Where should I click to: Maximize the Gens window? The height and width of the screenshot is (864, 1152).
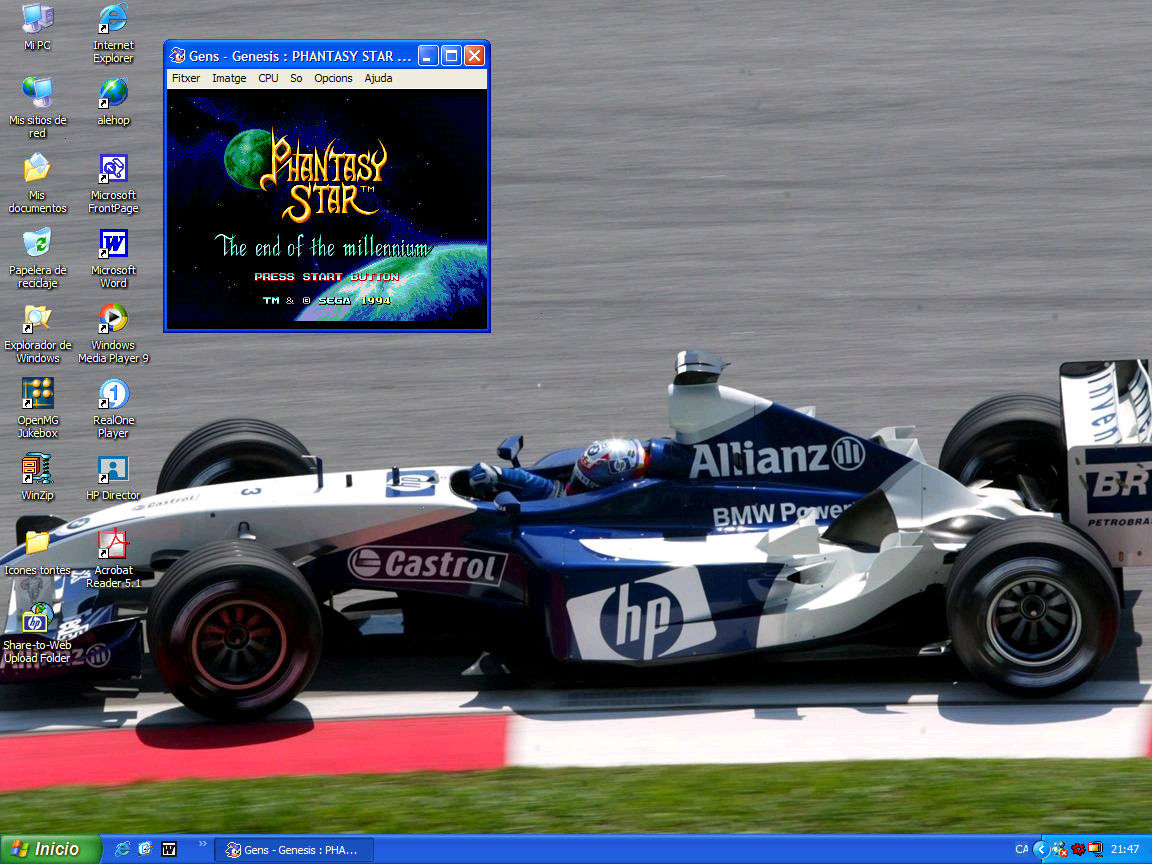click(452, 56)
